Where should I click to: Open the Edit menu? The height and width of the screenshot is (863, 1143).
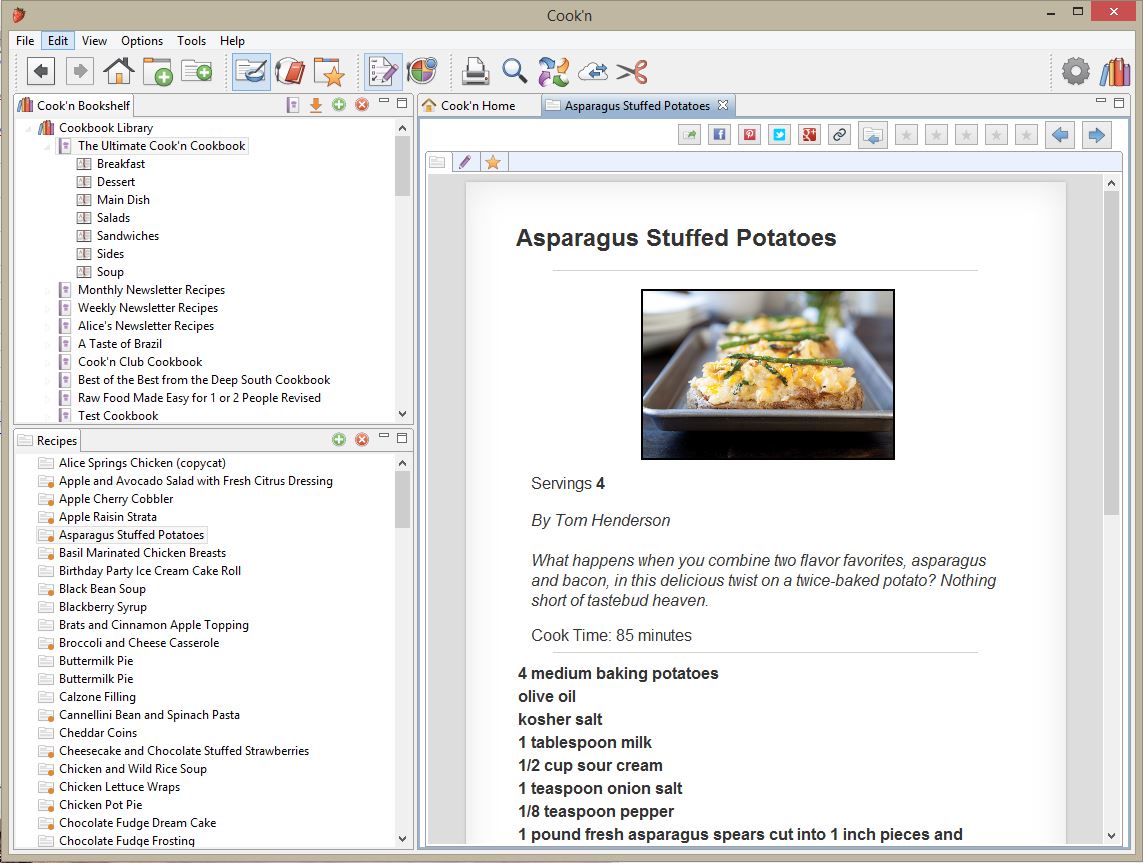pyautogui.click(x=58, y=41)
